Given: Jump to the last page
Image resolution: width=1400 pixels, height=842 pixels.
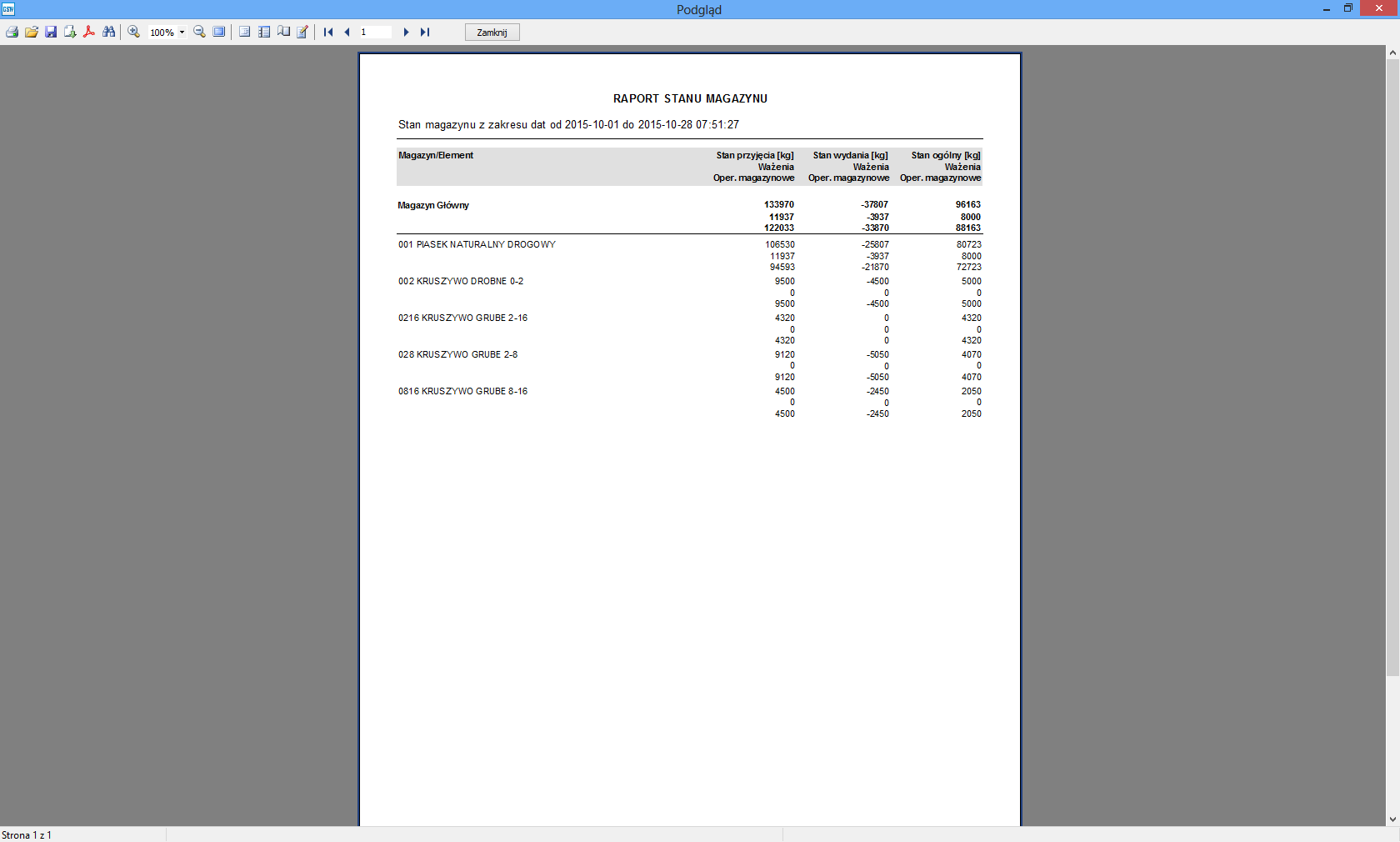Looking at the screenshot, I should pos(425,33).
